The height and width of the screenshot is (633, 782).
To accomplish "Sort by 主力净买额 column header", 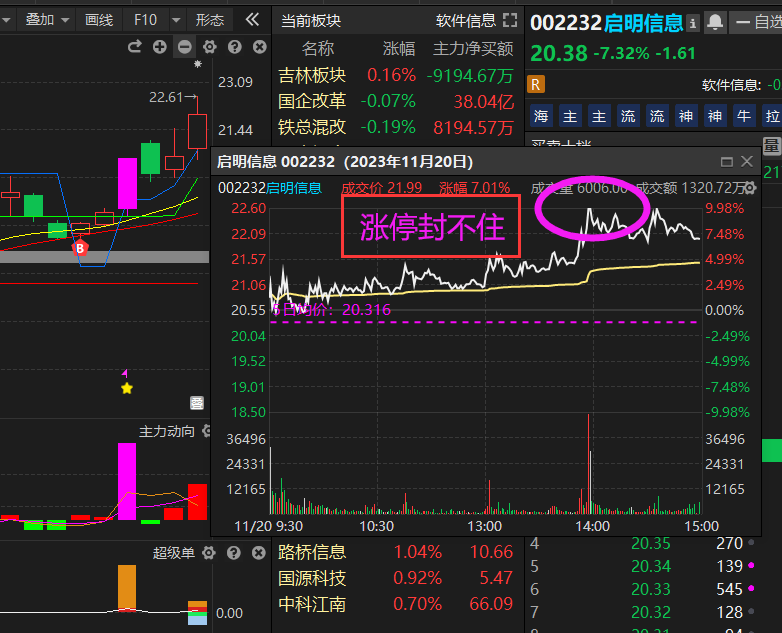I will (473, 48).
